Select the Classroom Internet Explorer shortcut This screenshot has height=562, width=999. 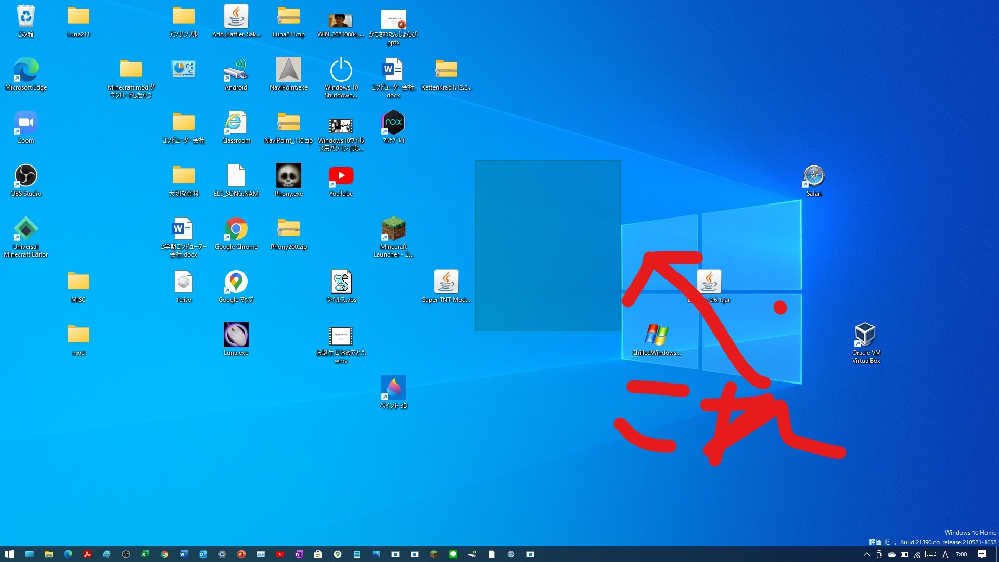(x=236, y=127)
